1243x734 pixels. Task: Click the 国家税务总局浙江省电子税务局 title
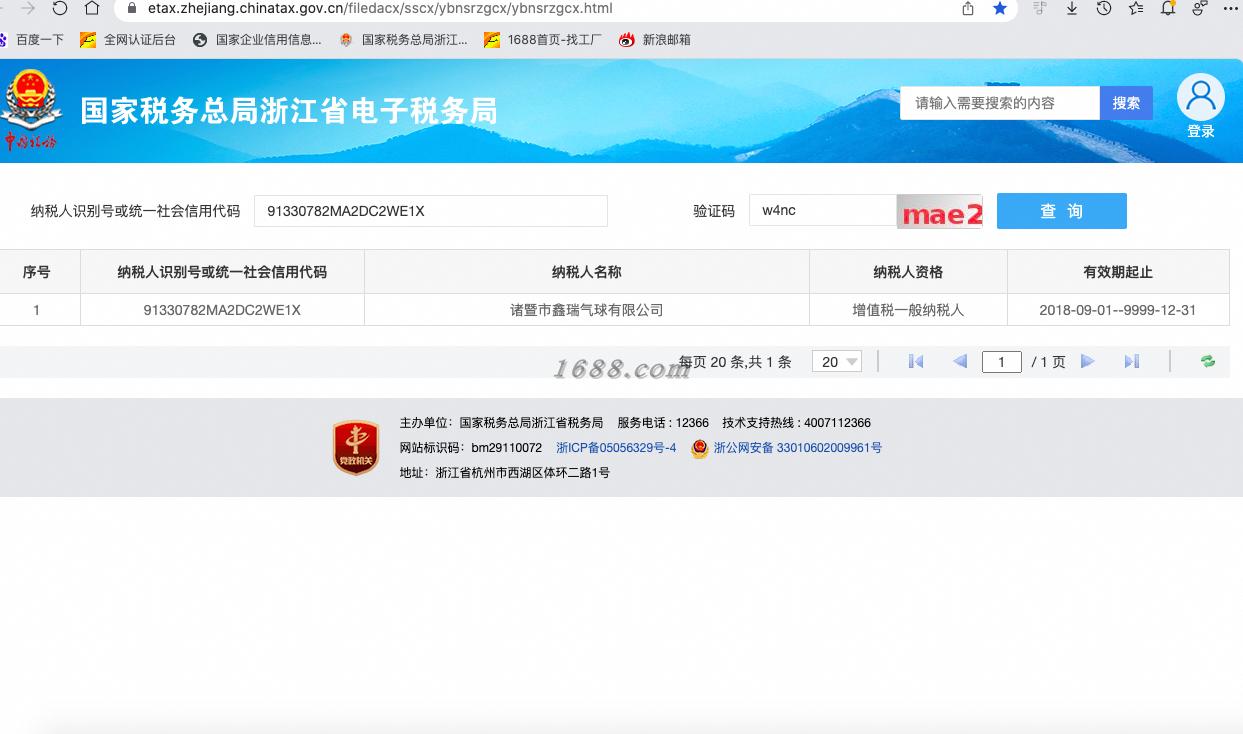[x=289, y=111]
